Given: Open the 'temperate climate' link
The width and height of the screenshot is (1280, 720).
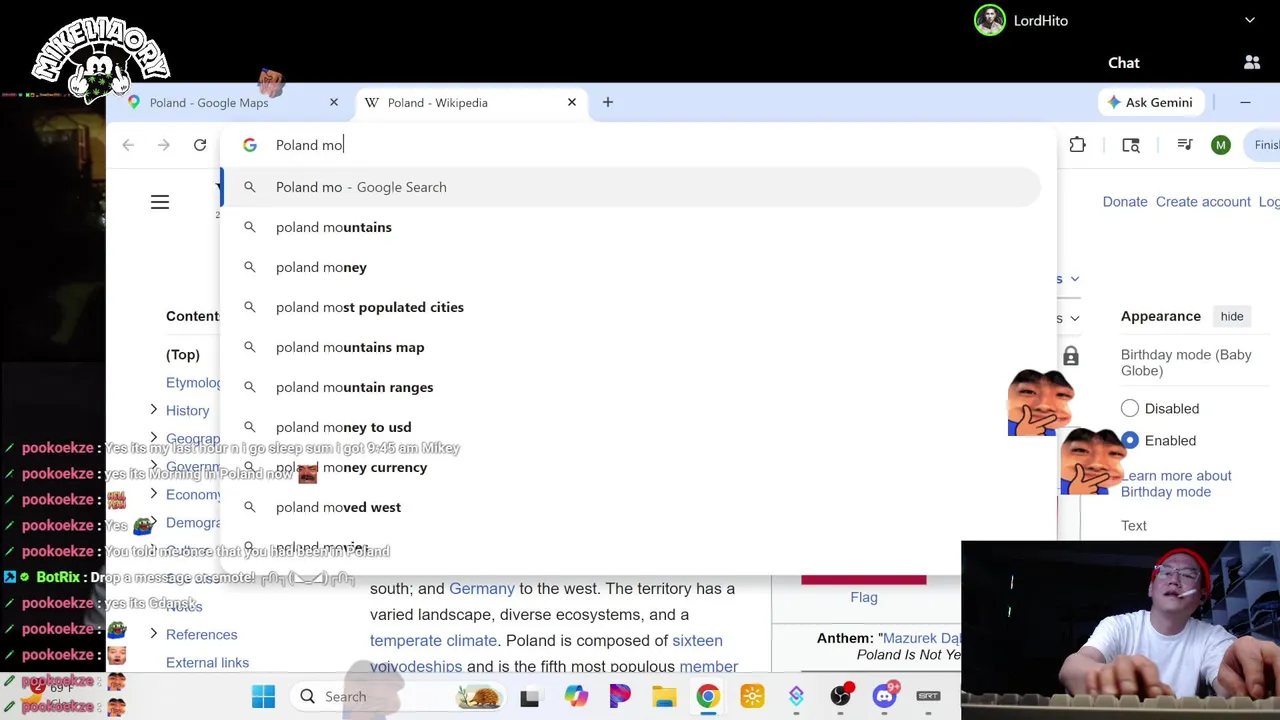Looking at the screenshot, I should click(x=433, y=640).
